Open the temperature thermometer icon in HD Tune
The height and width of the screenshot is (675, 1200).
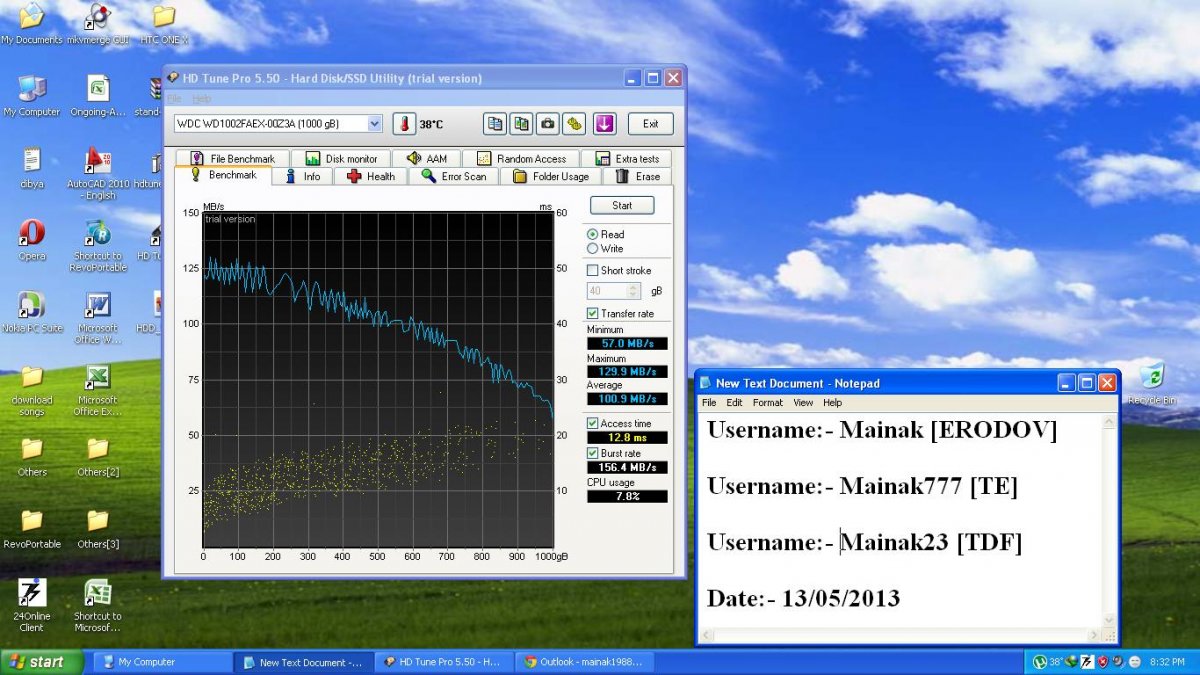click(404, 124)
